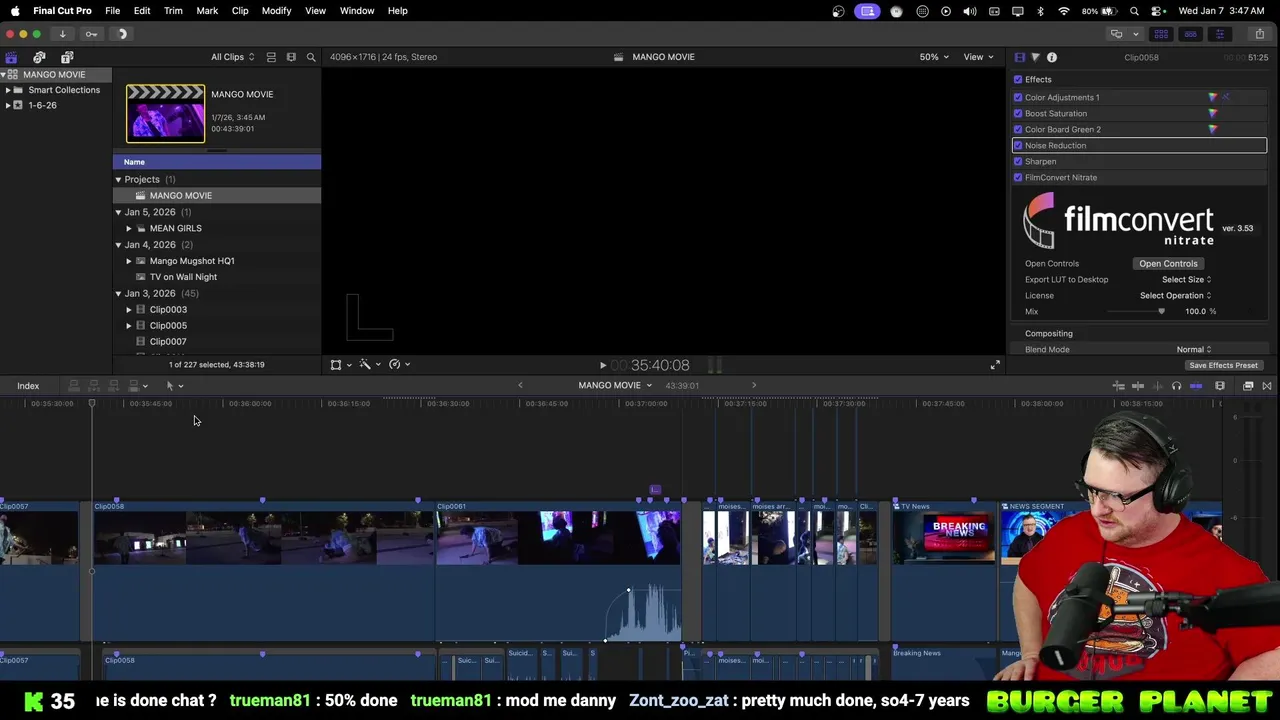This screenshot has height=720, width=1280.
Task: Toggle the Inspector panel visibility button
Action: tap(1219, 34)
